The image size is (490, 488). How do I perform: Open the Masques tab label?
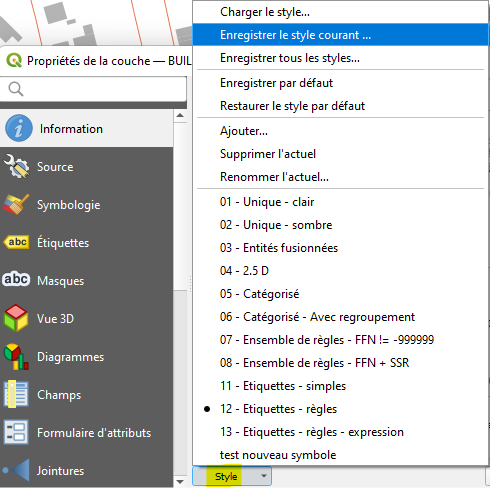[60, 281]
